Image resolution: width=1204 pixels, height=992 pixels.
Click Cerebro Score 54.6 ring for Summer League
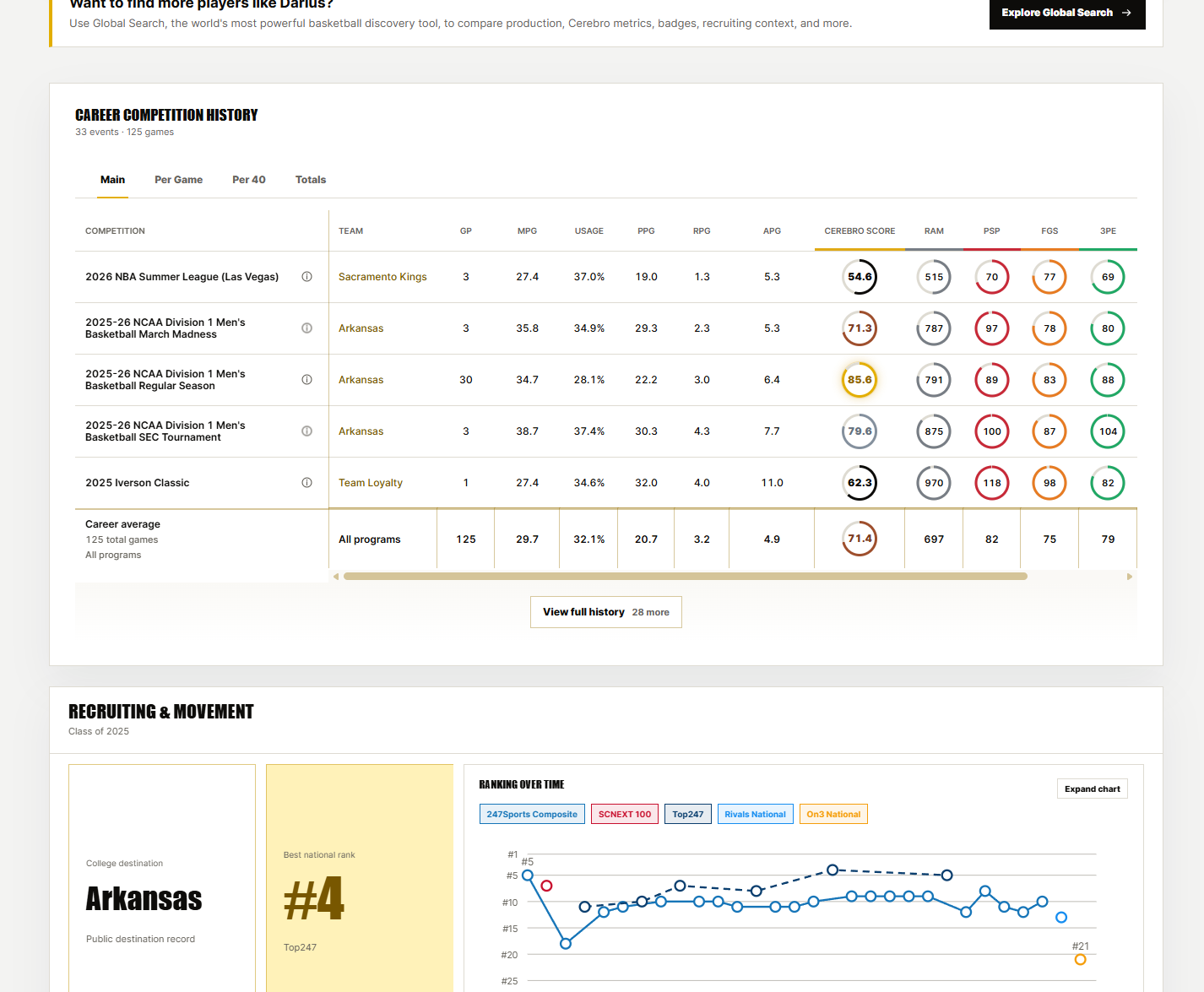(x=860, y=277)
